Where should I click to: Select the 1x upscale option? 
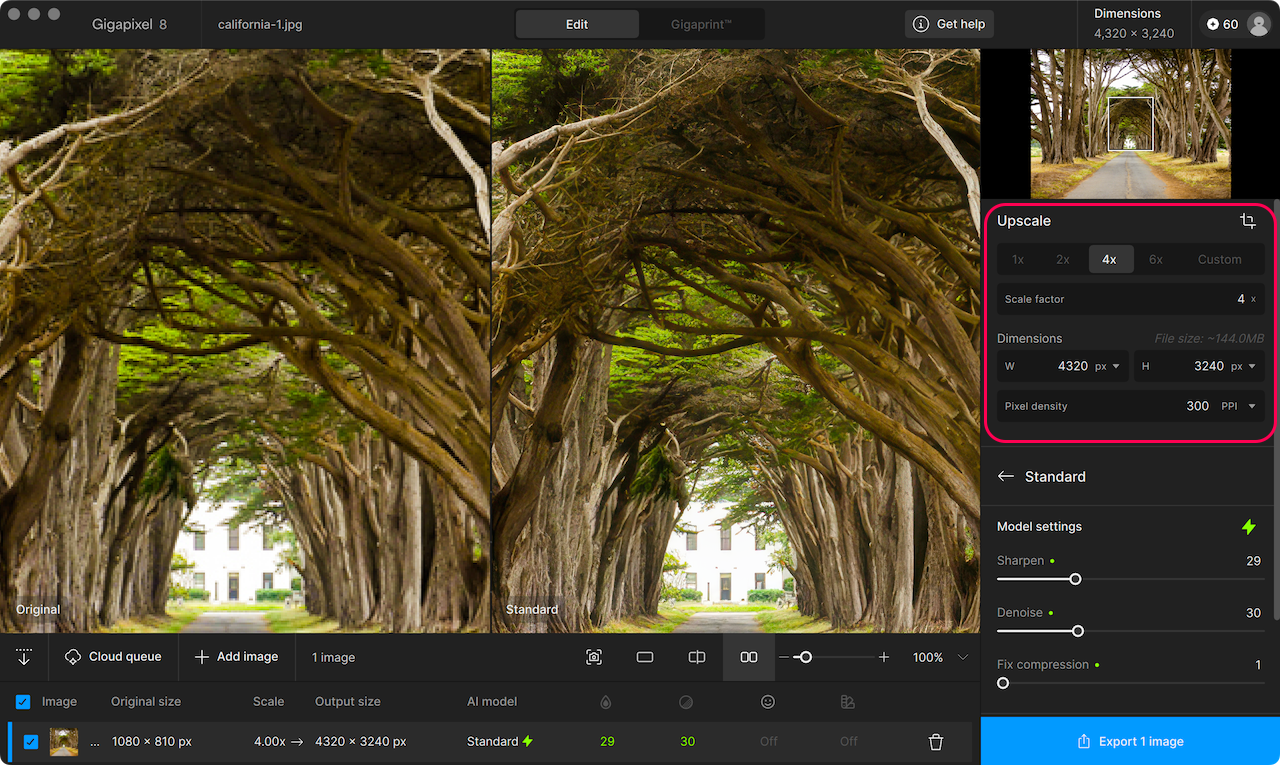tap(1018, 260)
